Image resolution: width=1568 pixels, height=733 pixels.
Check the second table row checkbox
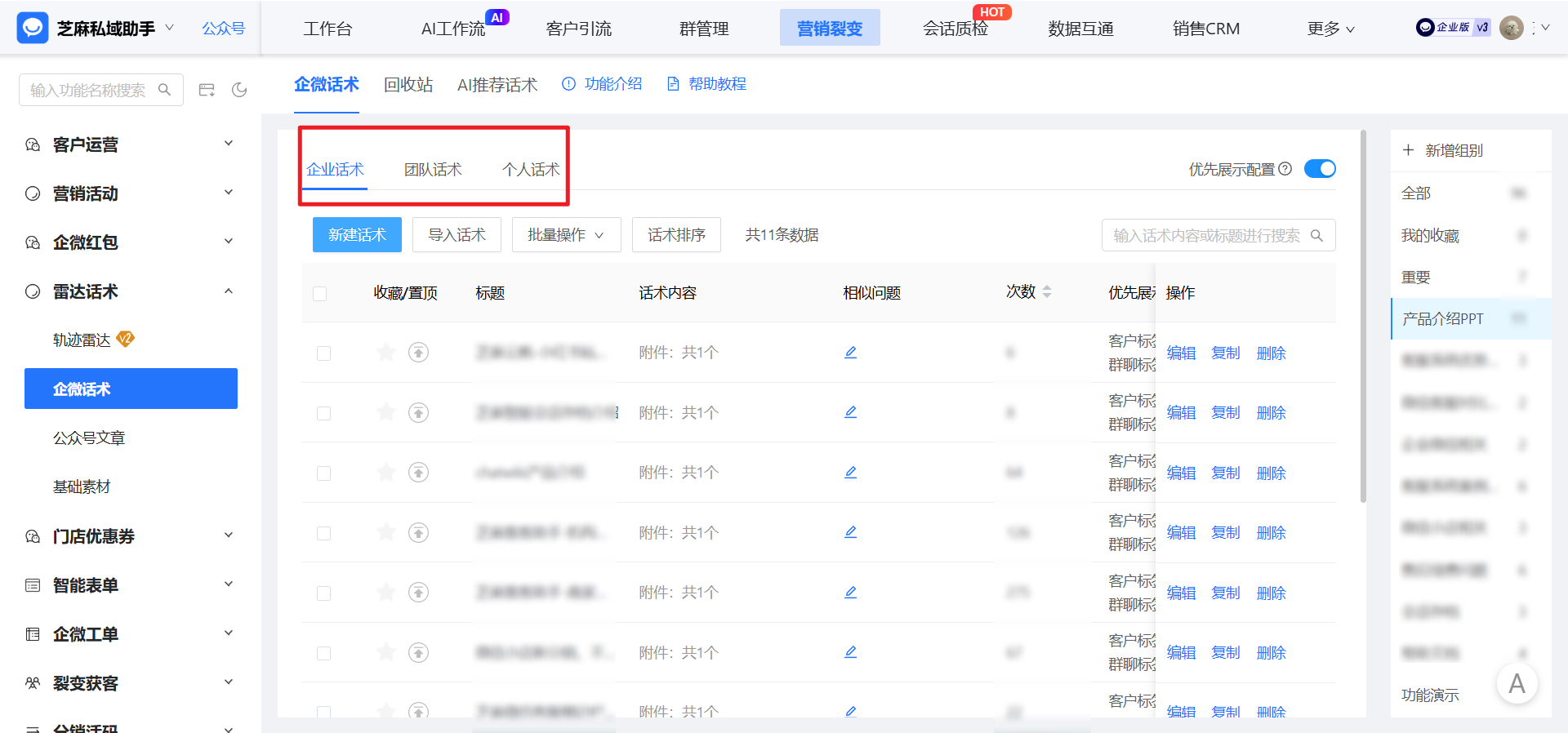[x=323, y=413]
